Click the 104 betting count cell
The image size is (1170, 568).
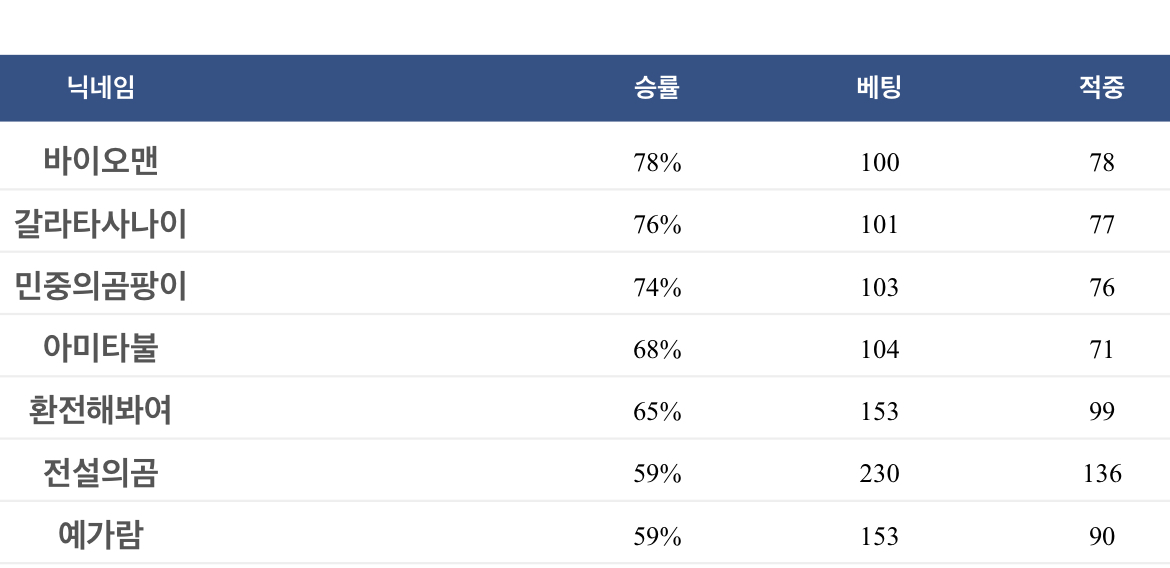[x=879, y=349]
